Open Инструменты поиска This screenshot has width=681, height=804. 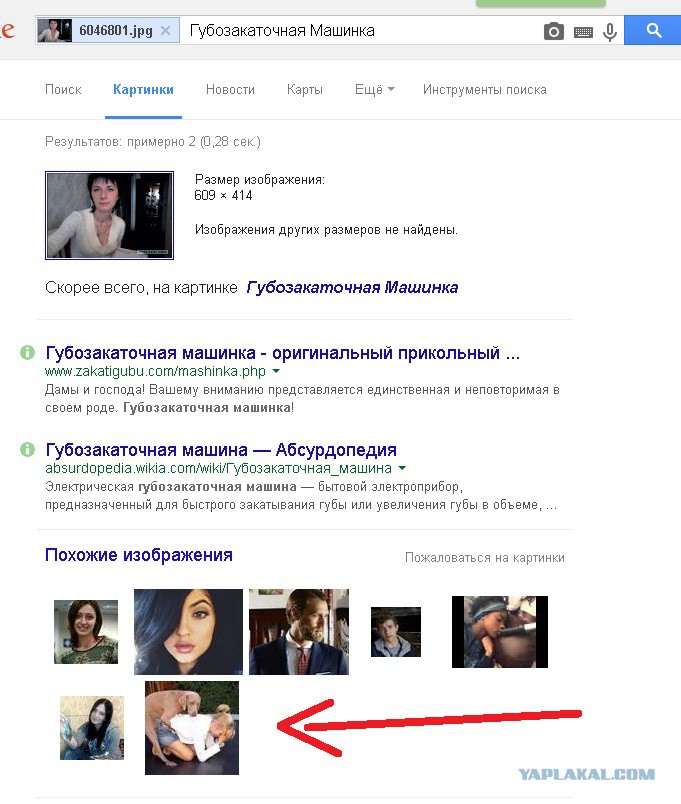tap(485, 89)
